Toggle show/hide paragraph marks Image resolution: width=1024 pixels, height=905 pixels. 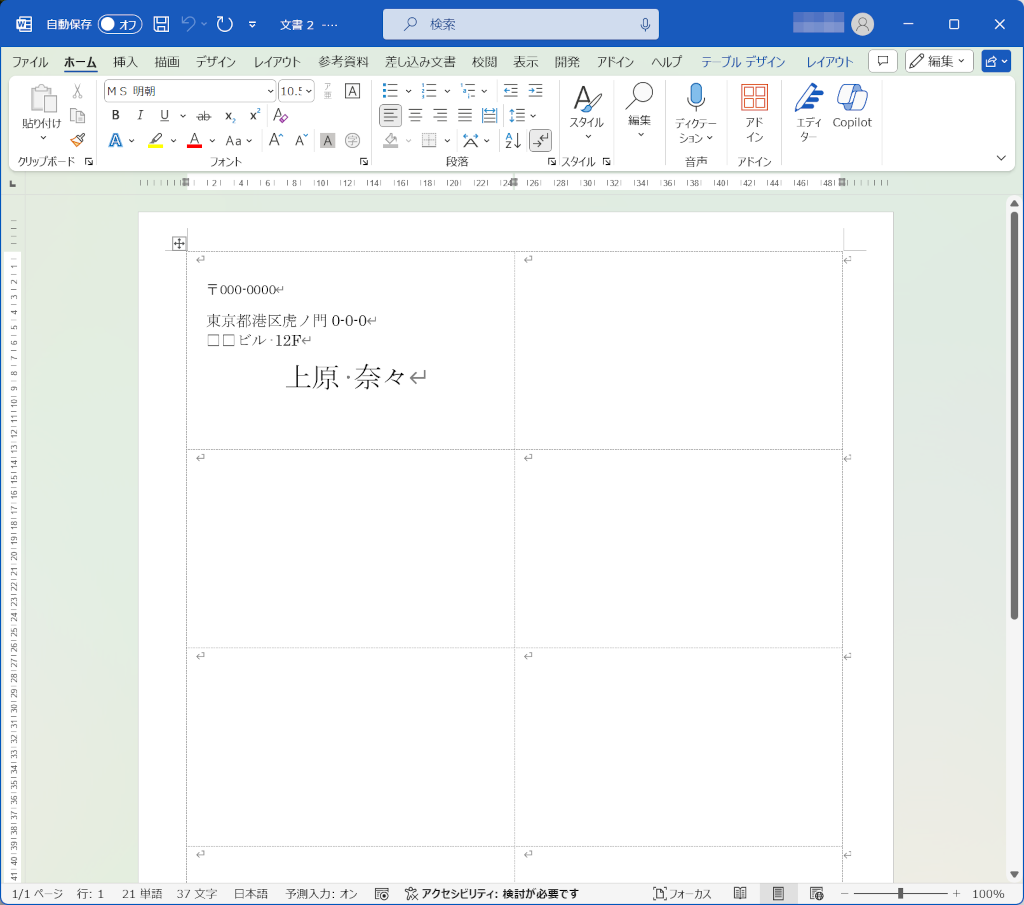click(x=541, y=140)
